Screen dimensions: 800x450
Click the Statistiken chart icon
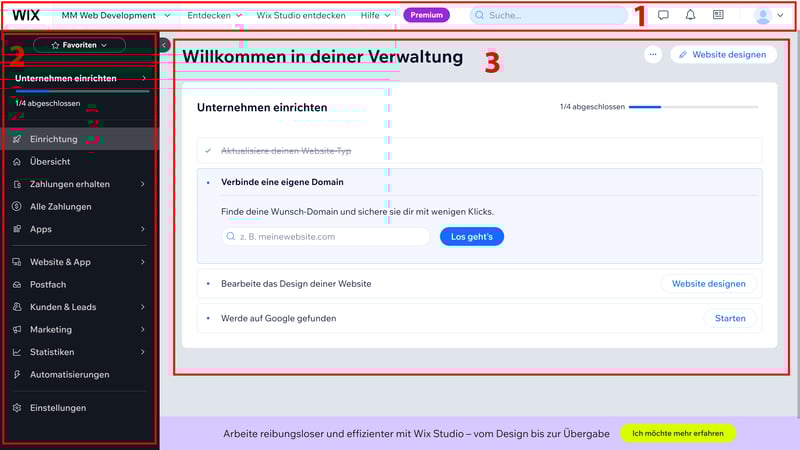(17, 352)
